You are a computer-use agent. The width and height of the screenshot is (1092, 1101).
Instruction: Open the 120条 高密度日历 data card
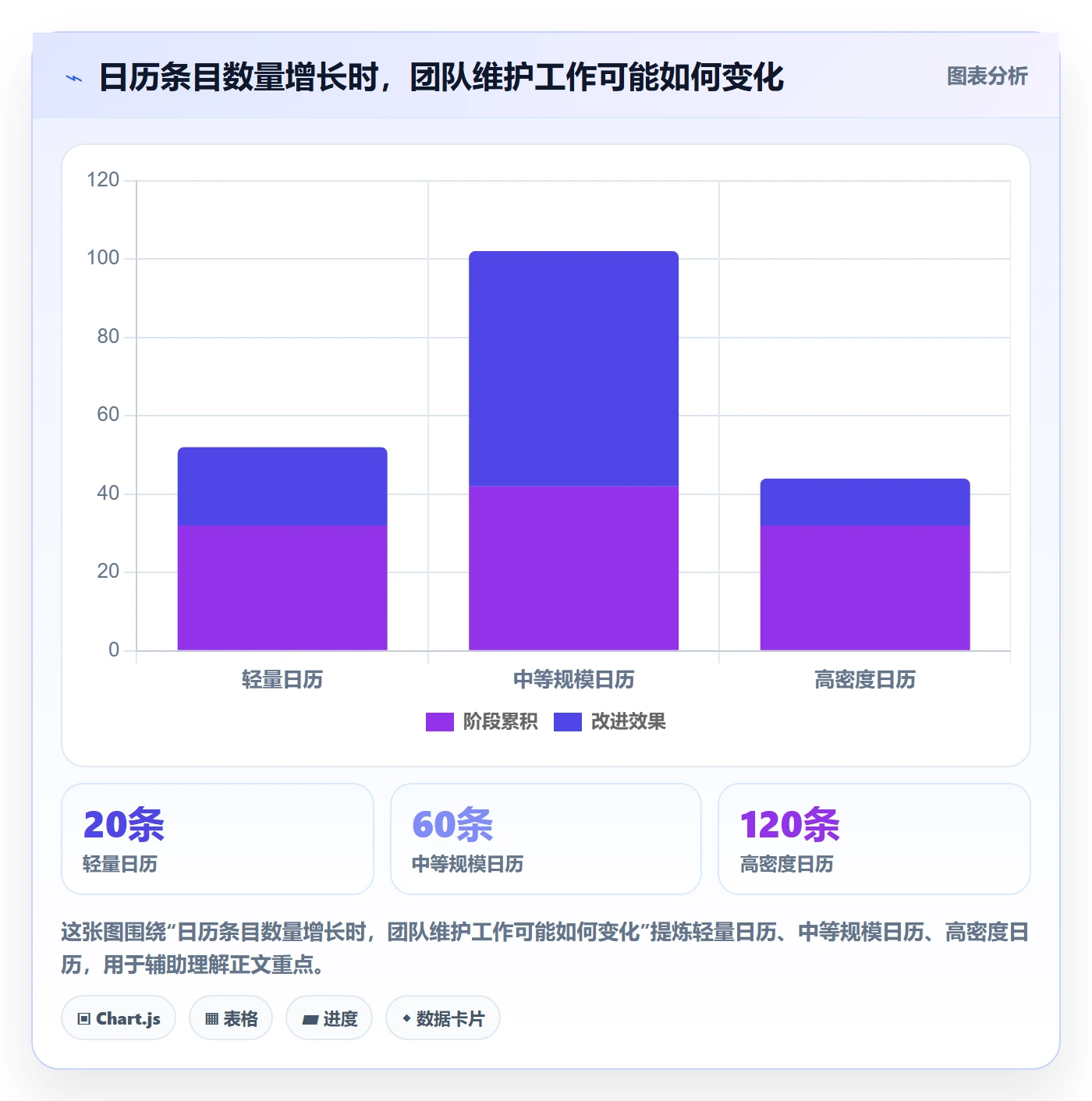tap(874, 839)
